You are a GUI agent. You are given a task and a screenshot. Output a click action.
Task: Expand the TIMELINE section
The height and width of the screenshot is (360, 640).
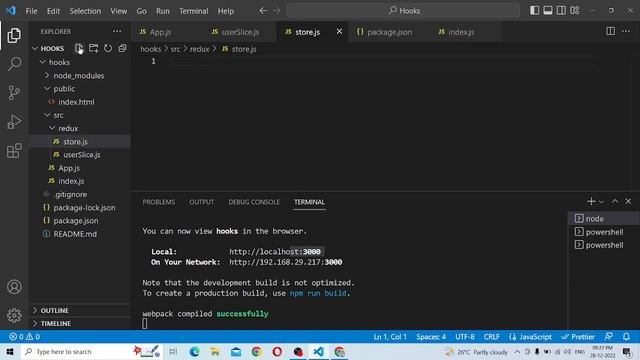click(x=80, y=324)
